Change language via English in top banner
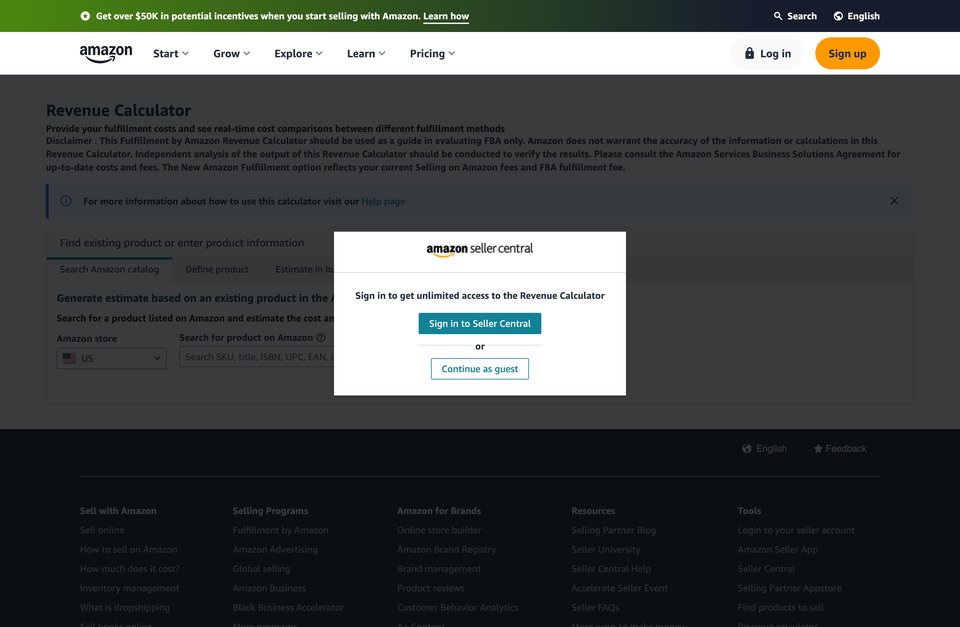The image size is (960, 627). coord(864,16)
